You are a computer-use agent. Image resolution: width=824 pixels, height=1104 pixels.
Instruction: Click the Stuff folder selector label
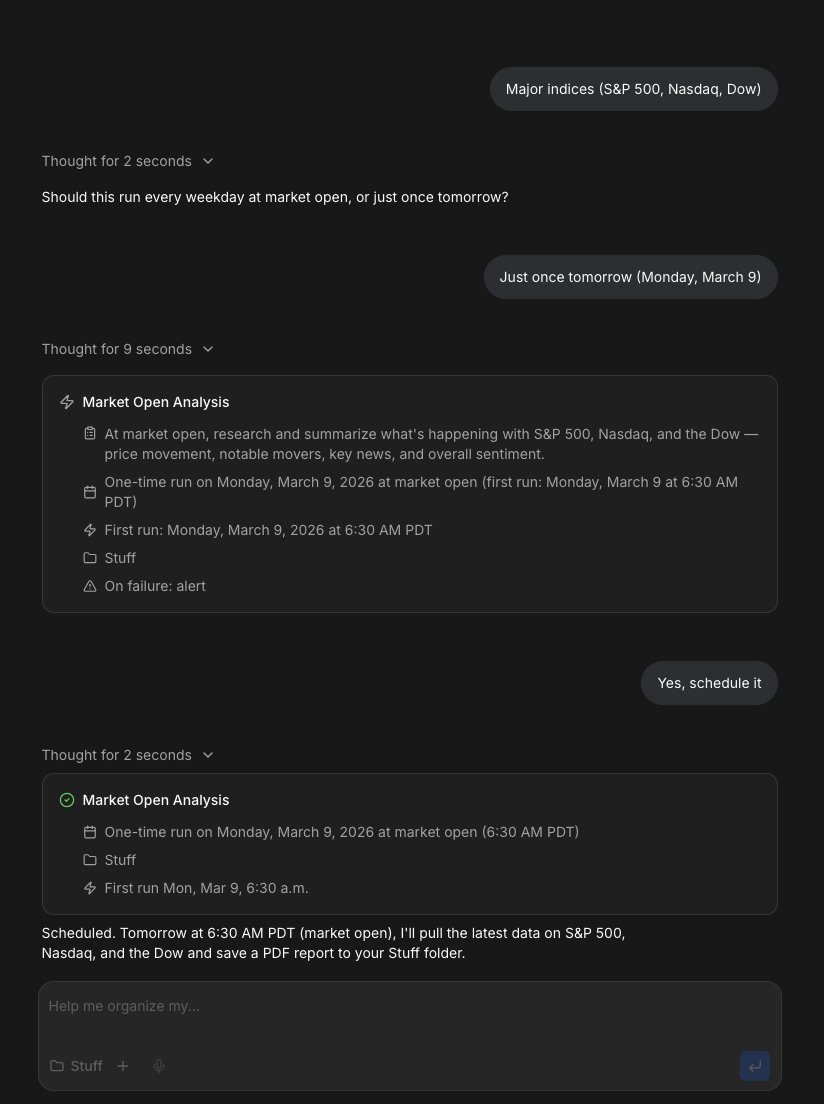(x=86, y=1066)
